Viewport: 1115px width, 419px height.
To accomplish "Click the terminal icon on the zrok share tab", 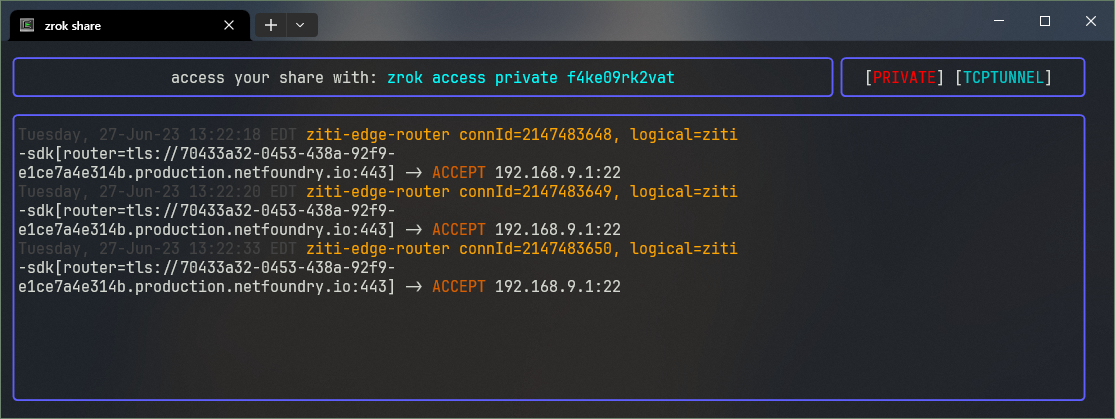I will coord(27,24).
